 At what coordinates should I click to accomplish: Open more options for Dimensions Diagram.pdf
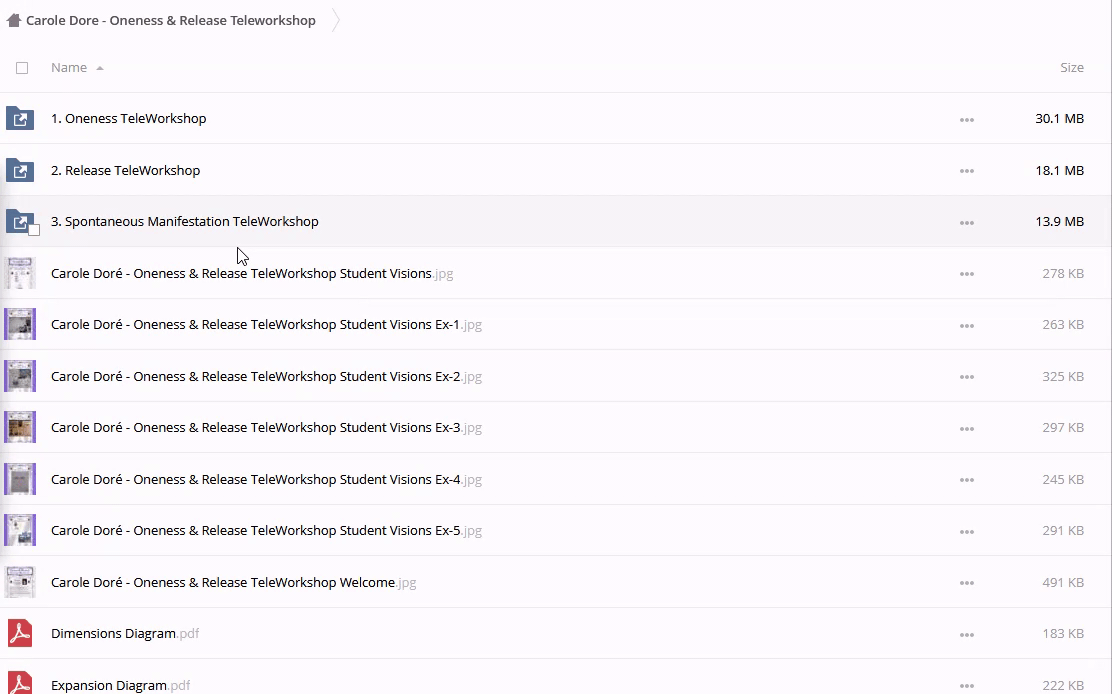(966, 634)
